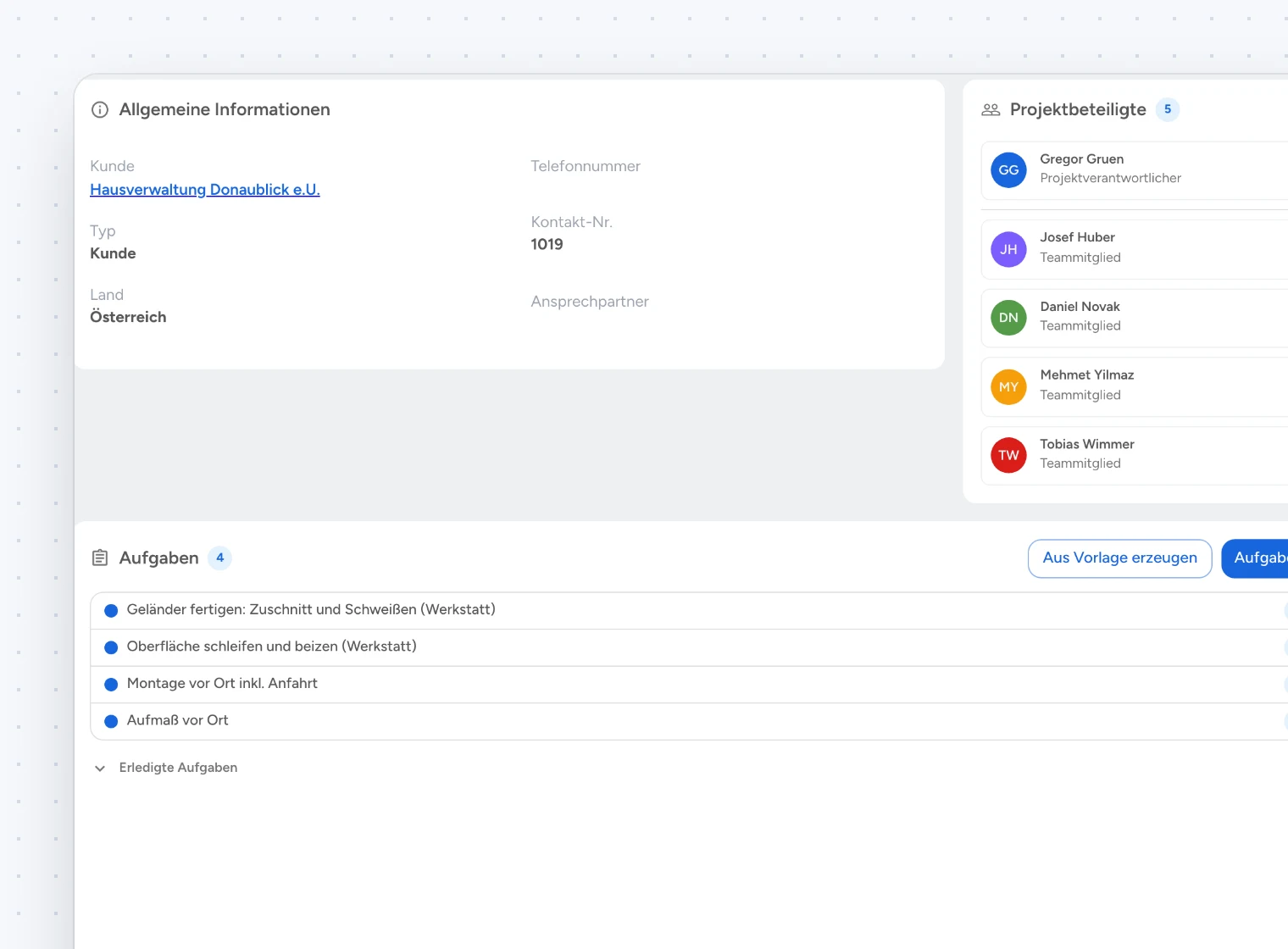The height and width of the screenshot is (949, 1288).
Task: Open Hausverwaltung Donaublick e.U. customer link
Action: coord(205,190)
